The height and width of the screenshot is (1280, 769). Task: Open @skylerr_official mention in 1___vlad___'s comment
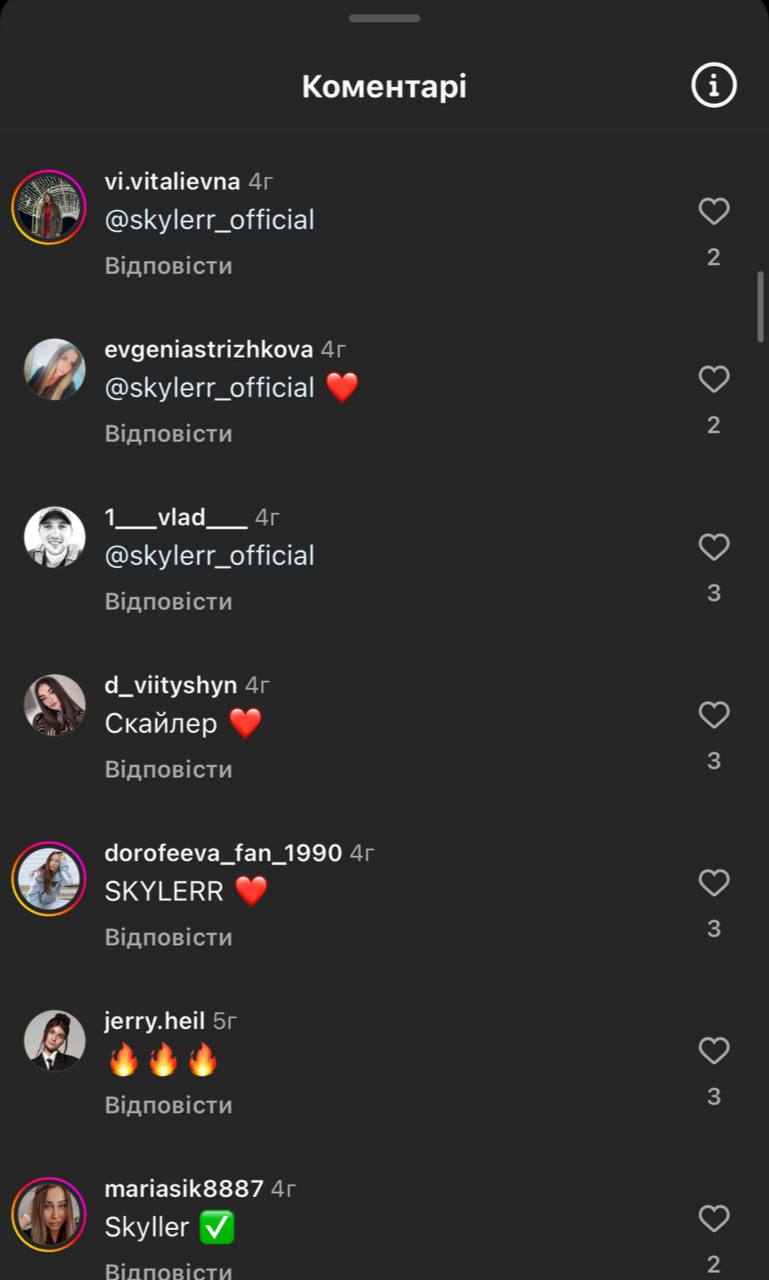(209, 556)
